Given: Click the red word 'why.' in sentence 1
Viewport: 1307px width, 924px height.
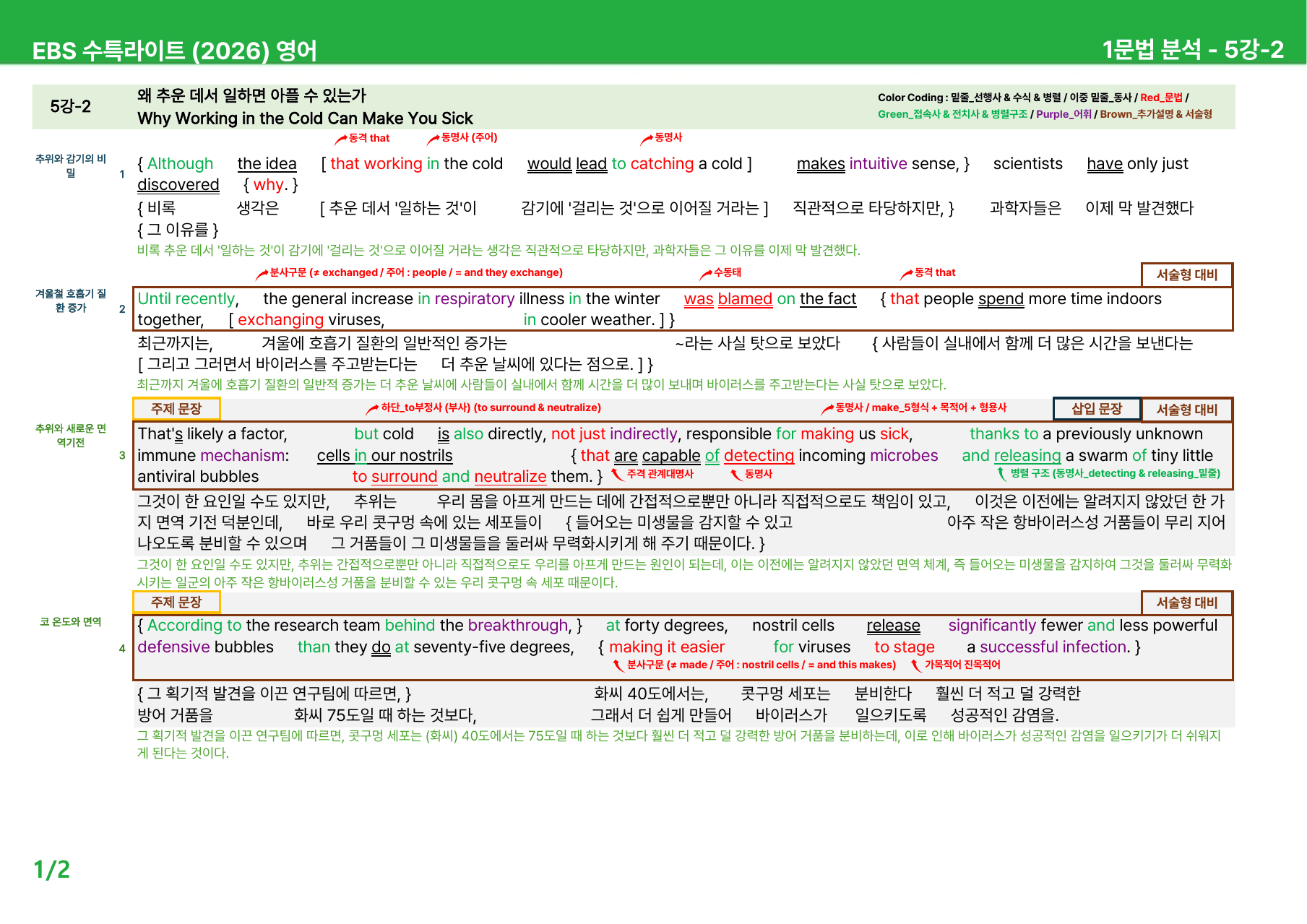Looking at the screenshot, I should 269,185.
